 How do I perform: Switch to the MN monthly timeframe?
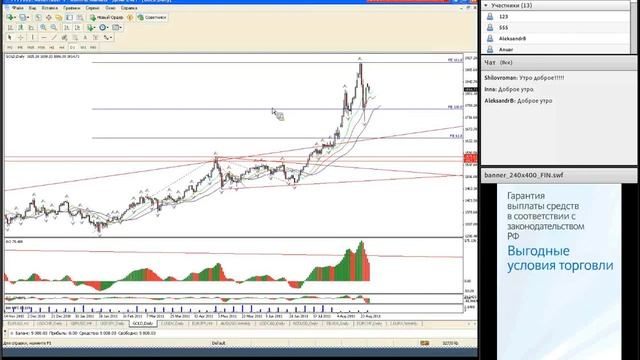click(93, 47)
